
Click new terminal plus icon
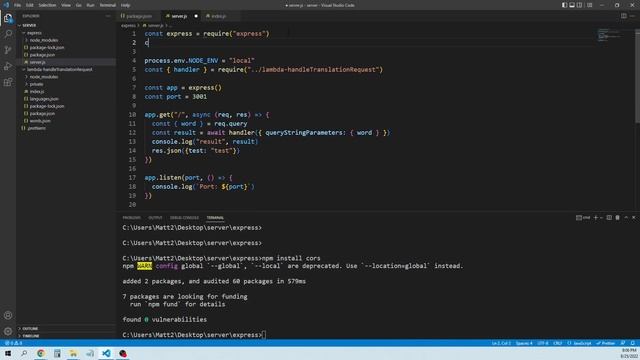(x=596, y=218)
